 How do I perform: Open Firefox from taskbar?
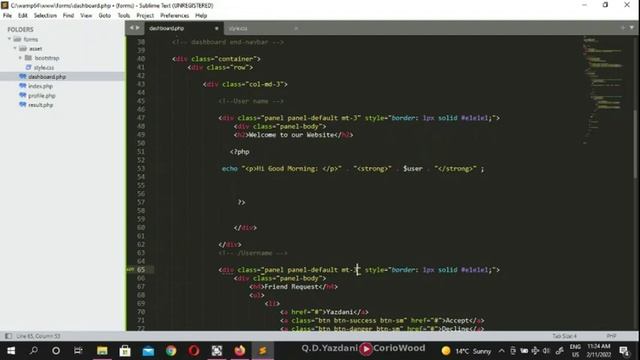click(x=240, y=351)
